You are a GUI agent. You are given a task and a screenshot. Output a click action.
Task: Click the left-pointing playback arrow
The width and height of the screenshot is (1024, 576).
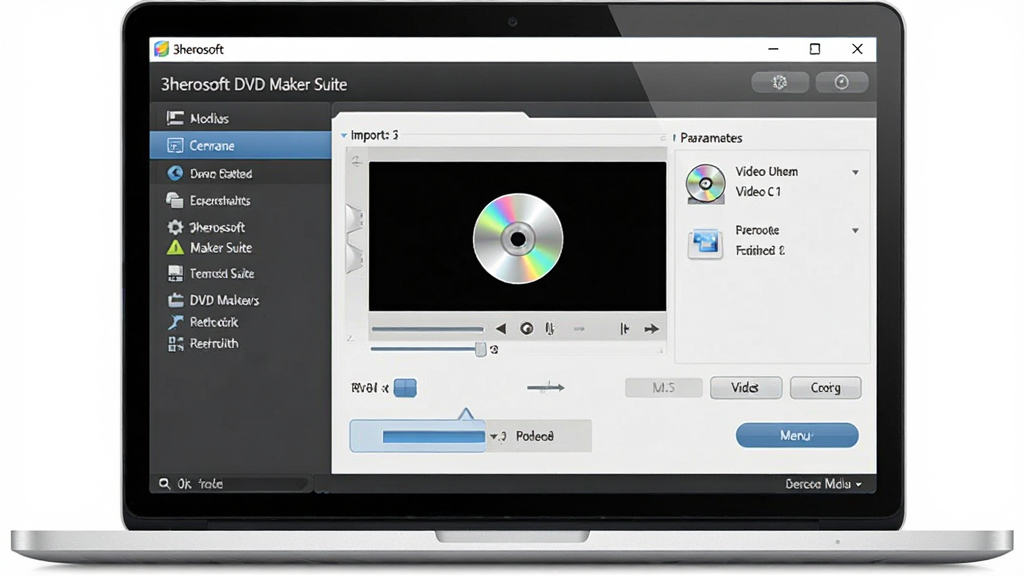tap(501, 328)
